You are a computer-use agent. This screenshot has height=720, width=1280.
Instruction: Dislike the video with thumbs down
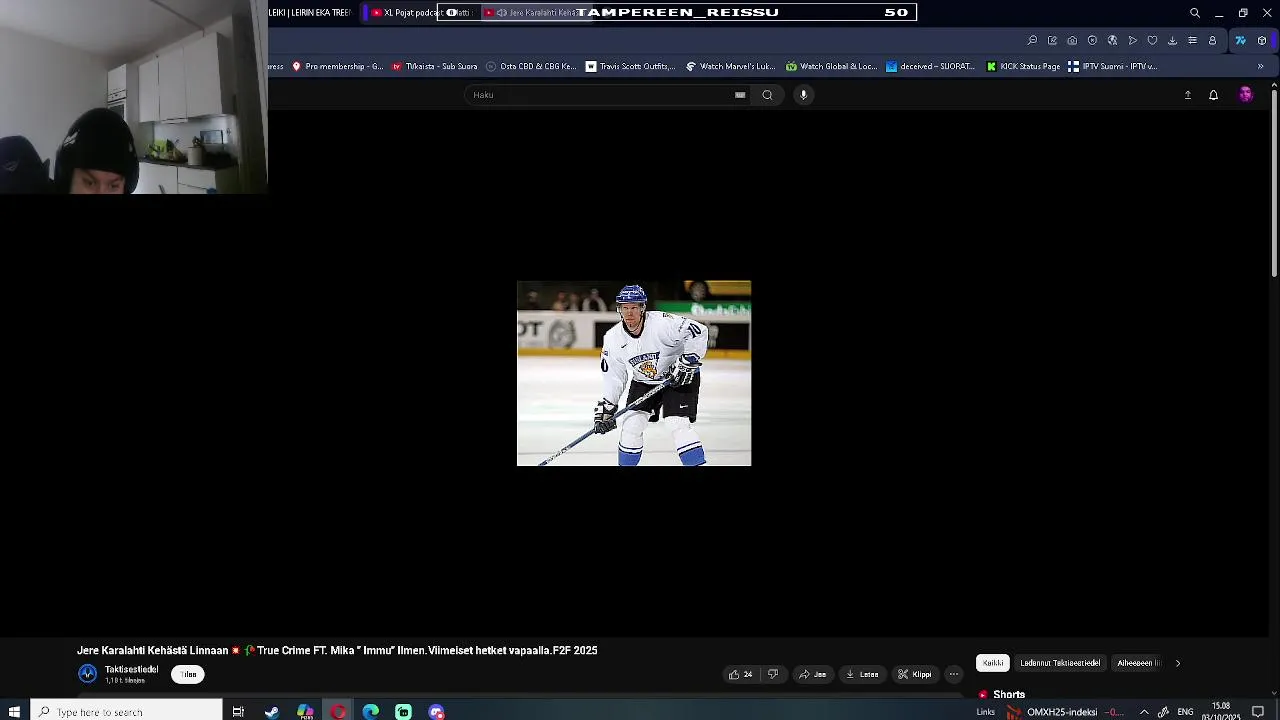click(x=772, y=674)
